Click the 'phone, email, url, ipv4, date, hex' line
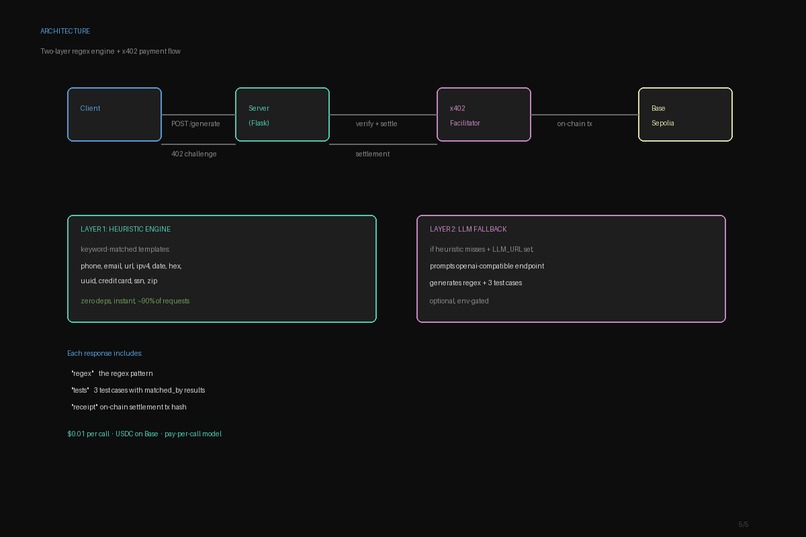 131,266
